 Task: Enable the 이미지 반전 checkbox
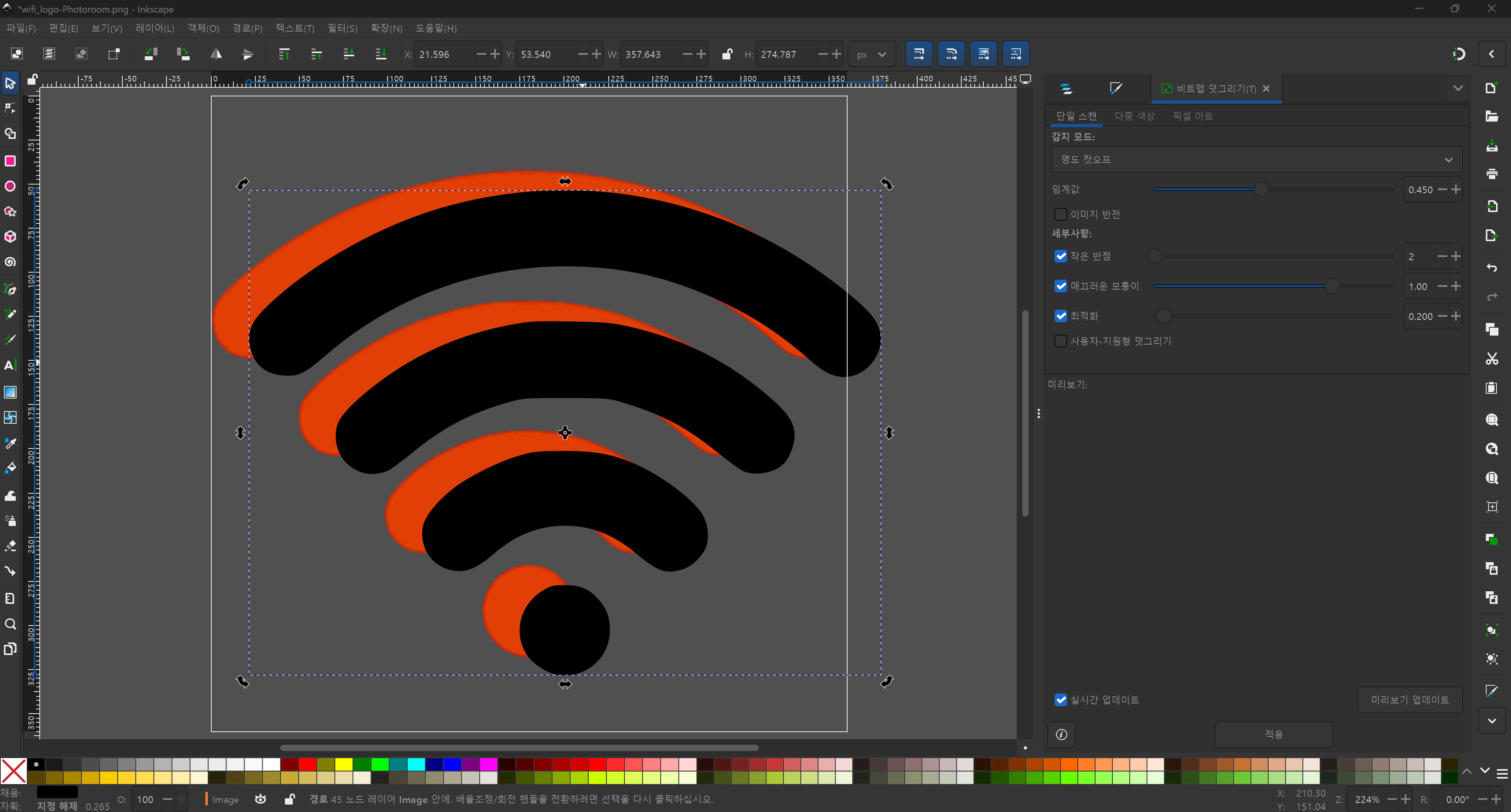coord(1060,214)
